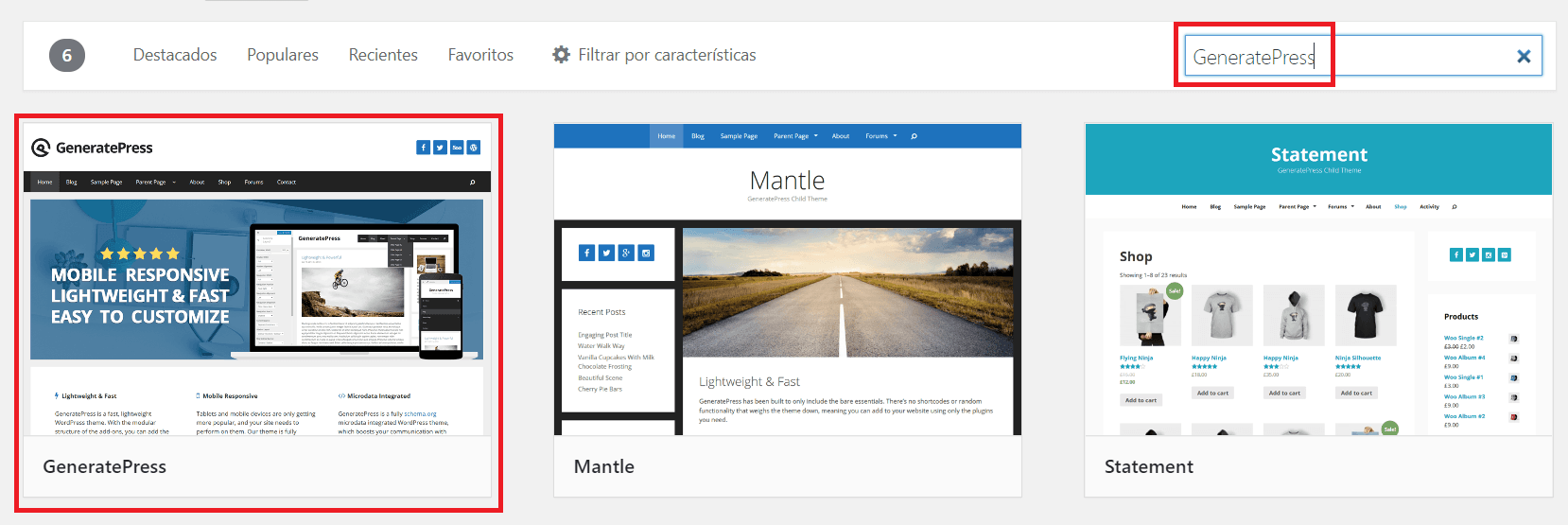Click Woo Album #4 in Statement products list
This screenshot has height=525, width=1568.
(x=1464, y=358)
